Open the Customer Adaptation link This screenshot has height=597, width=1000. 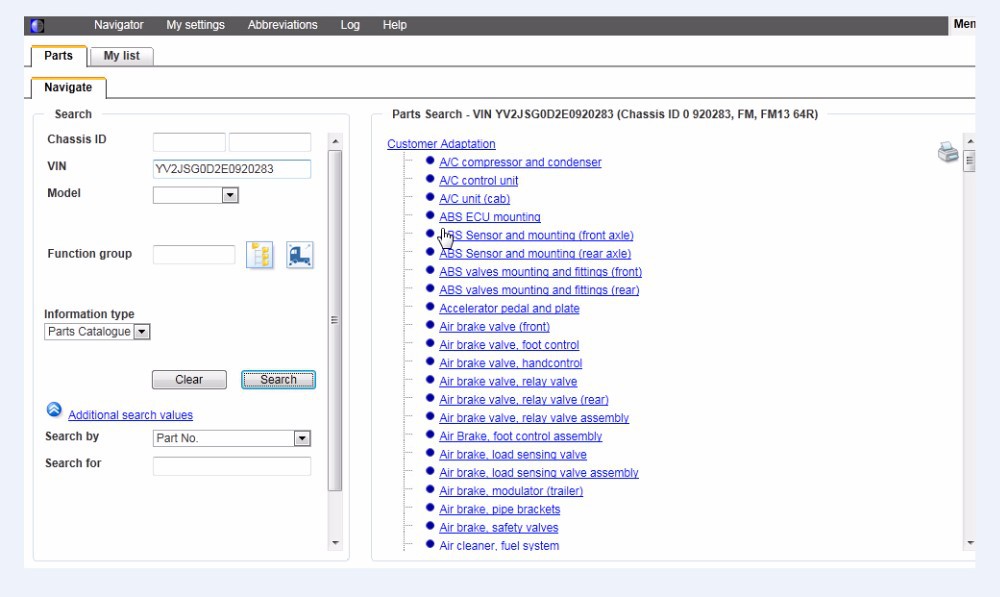click(x=441, y=144)
